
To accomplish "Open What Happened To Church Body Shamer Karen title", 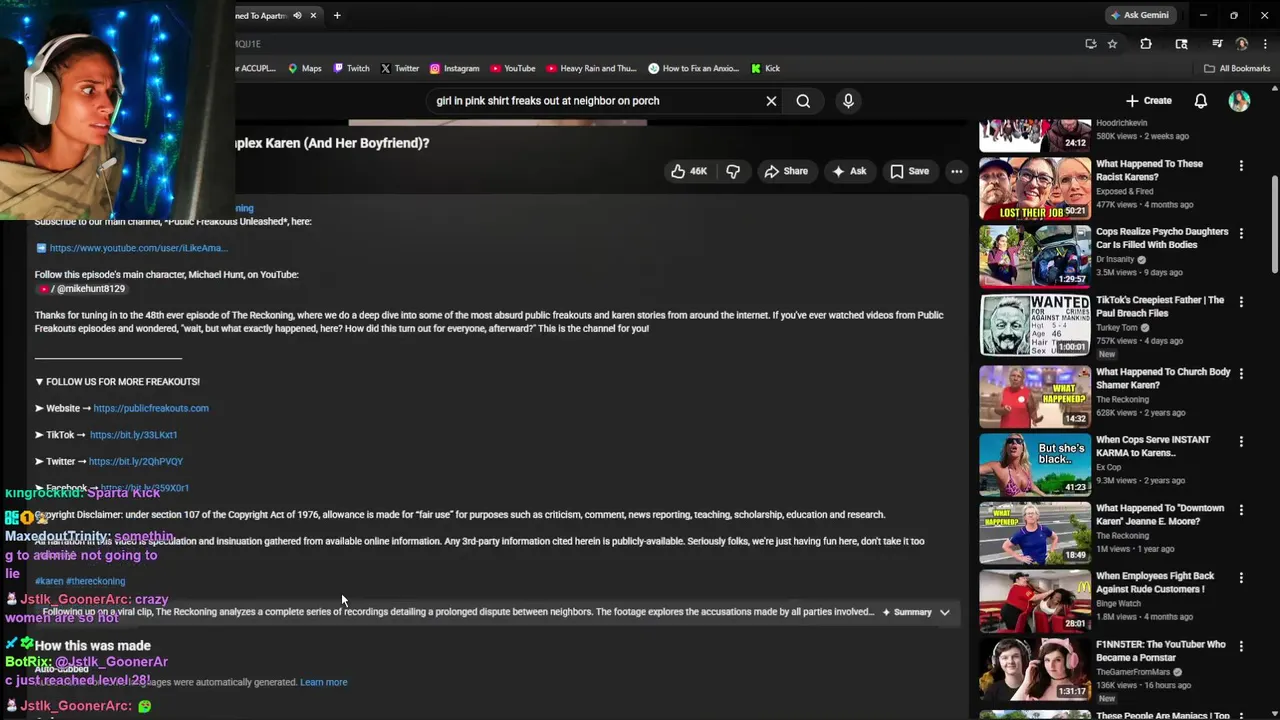I will (x=1163, y=378).
